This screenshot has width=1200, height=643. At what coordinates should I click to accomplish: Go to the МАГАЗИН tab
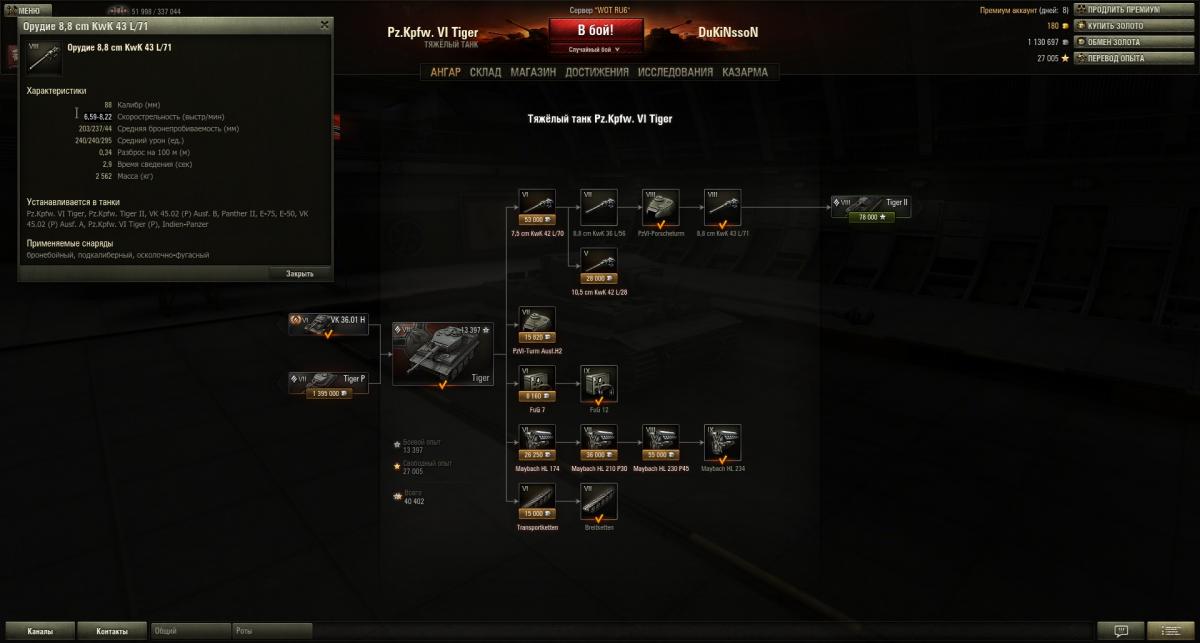533,72
